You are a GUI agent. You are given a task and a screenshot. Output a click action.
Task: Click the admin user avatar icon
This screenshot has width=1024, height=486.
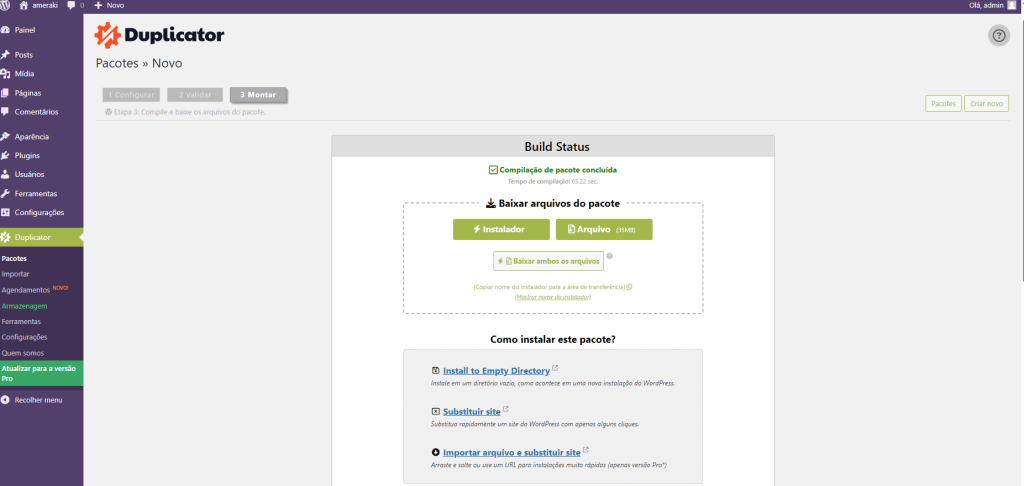click(1012, 5)
